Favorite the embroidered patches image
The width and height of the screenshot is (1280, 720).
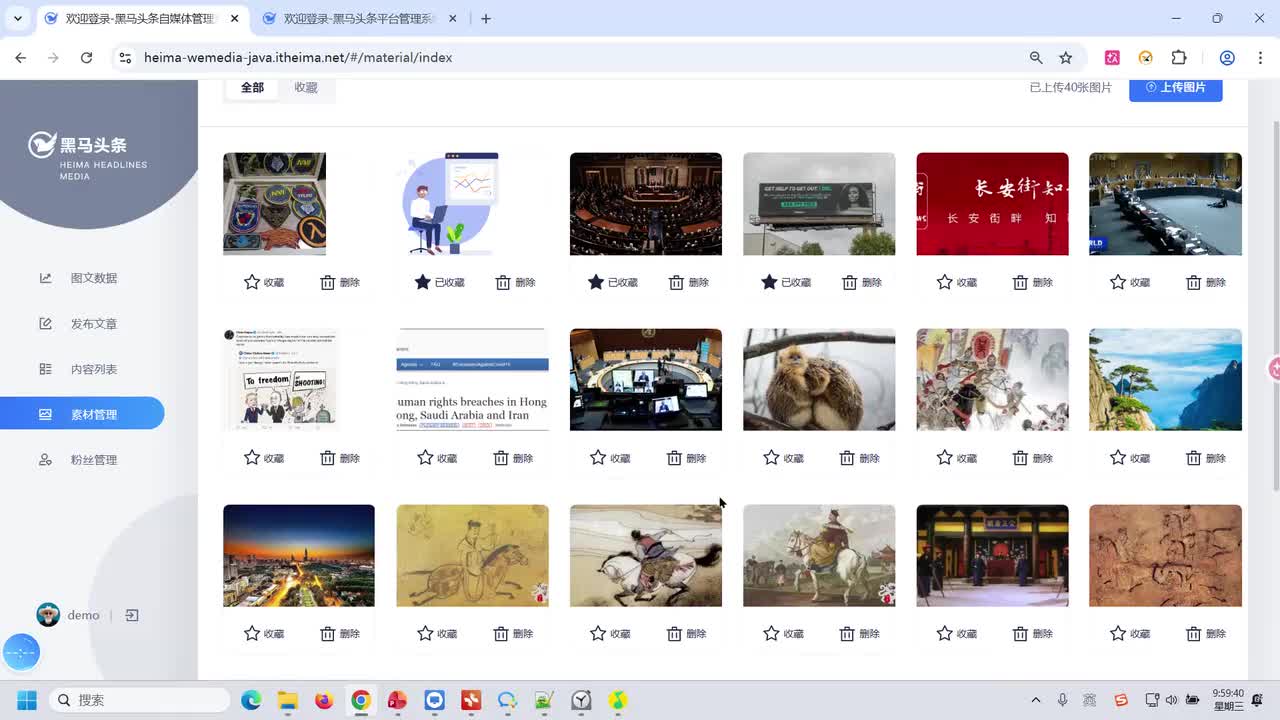click(264, 282)
